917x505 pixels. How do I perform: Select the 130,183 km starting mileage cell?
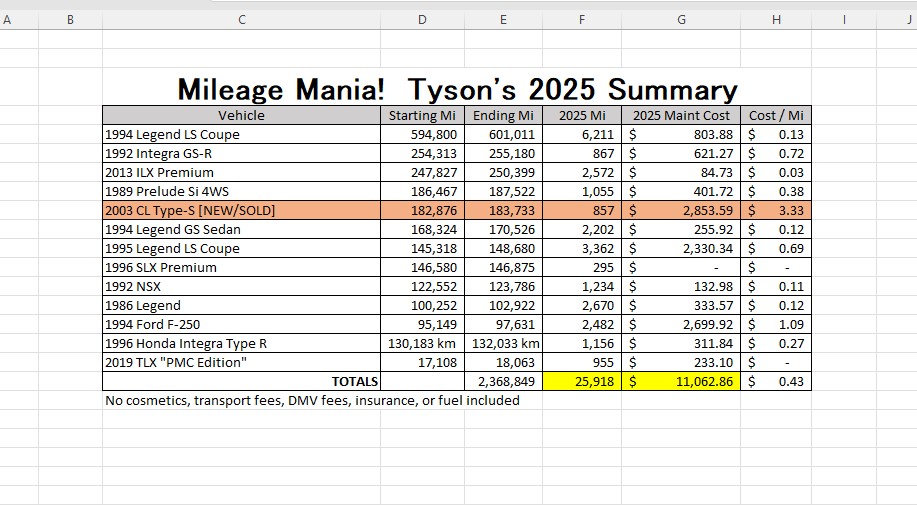tap(421, 343)
